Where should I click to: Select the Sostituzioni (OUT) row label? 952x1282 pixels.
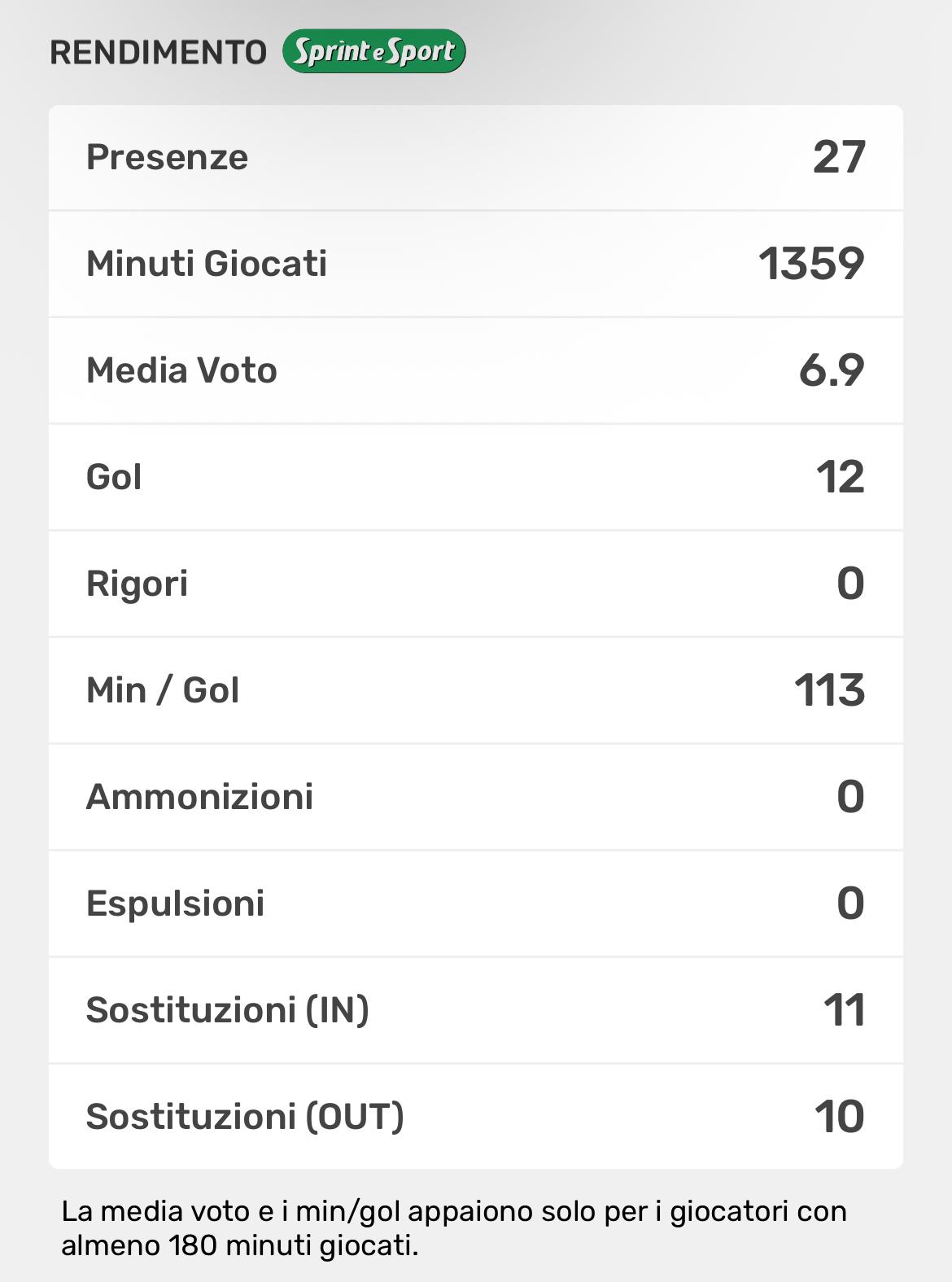tap(245, 1117)
